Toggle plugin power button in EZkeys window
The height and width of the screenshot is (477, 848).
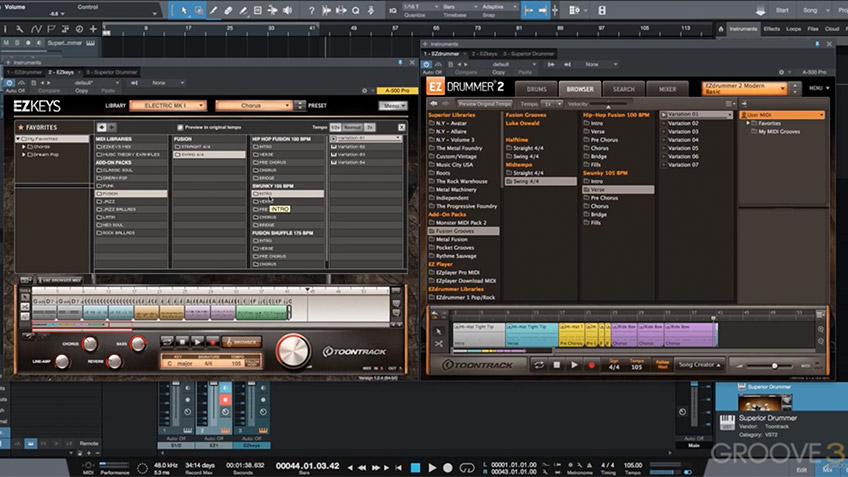pyautogui.click(x=9, y=83)
